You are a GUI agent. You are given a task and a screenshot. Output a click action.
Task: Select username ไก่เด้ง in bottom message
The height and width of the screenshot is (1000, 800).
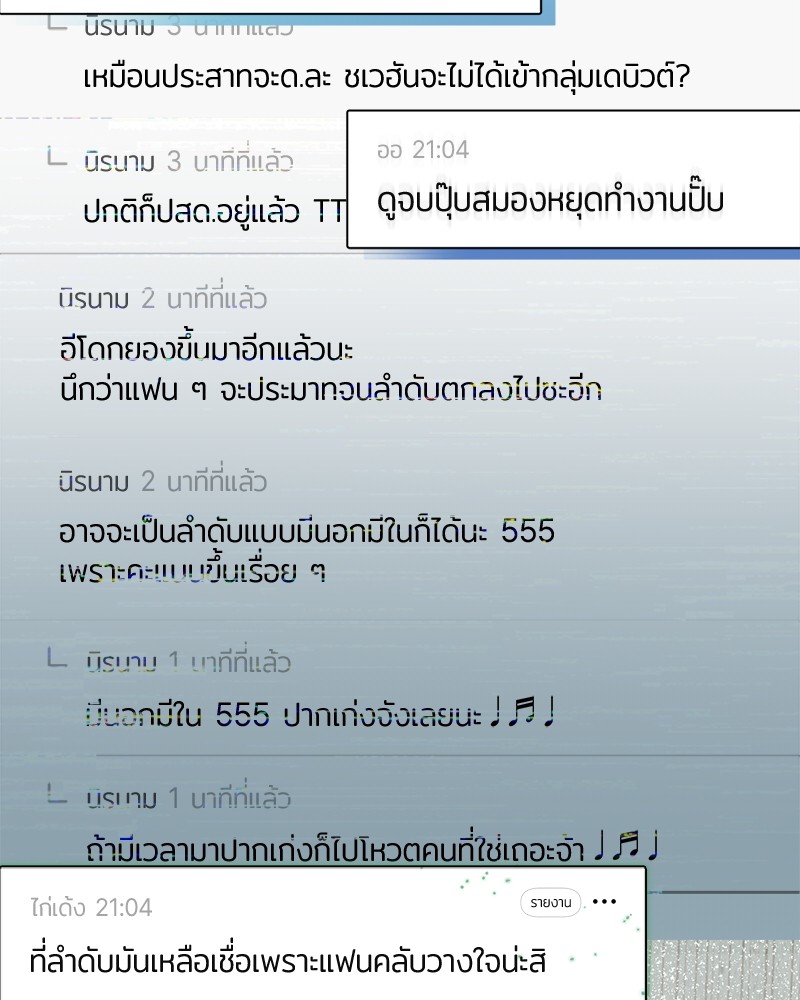click(x=59, y=907)
